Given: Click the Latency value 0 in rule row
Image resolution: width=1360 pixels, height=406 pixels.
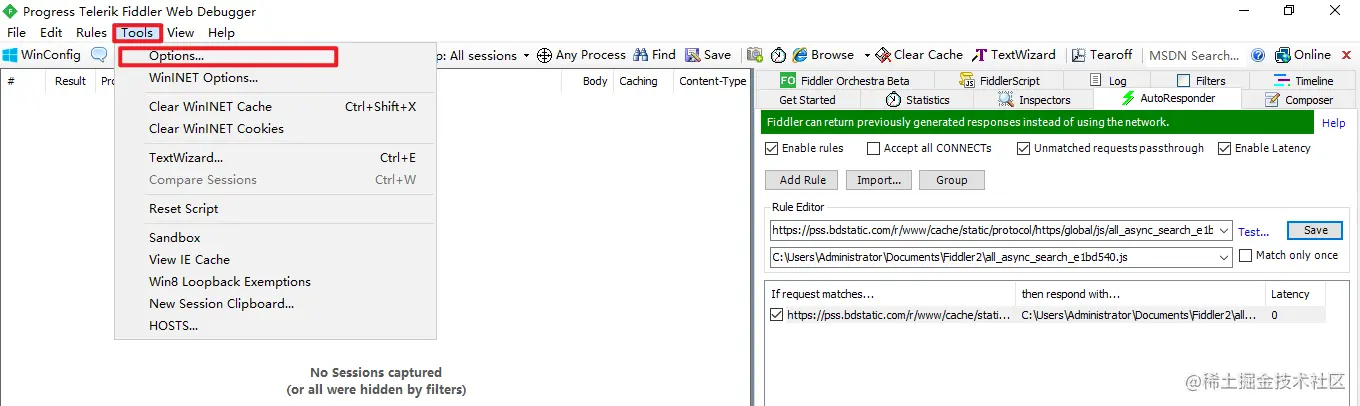Looking at the screenshot, I should [x=1274, y=315].
